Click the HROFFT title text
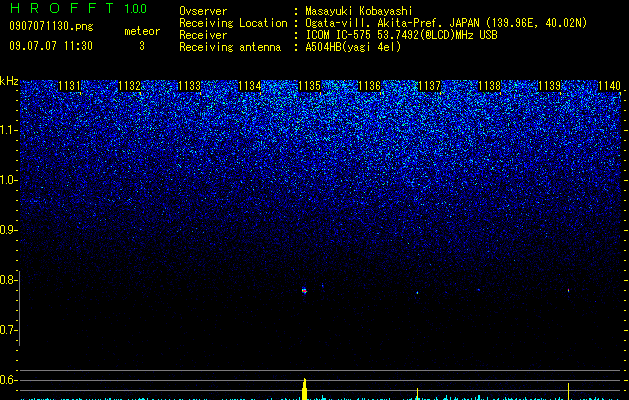 click(x=63, y=8)
